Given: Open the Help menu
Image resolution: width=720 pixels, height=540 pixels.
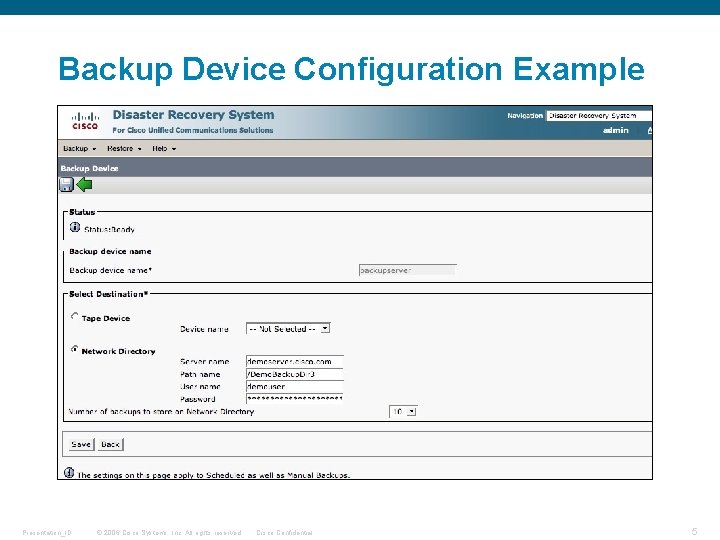Looking at the screenshot, I should pos(164,148).
